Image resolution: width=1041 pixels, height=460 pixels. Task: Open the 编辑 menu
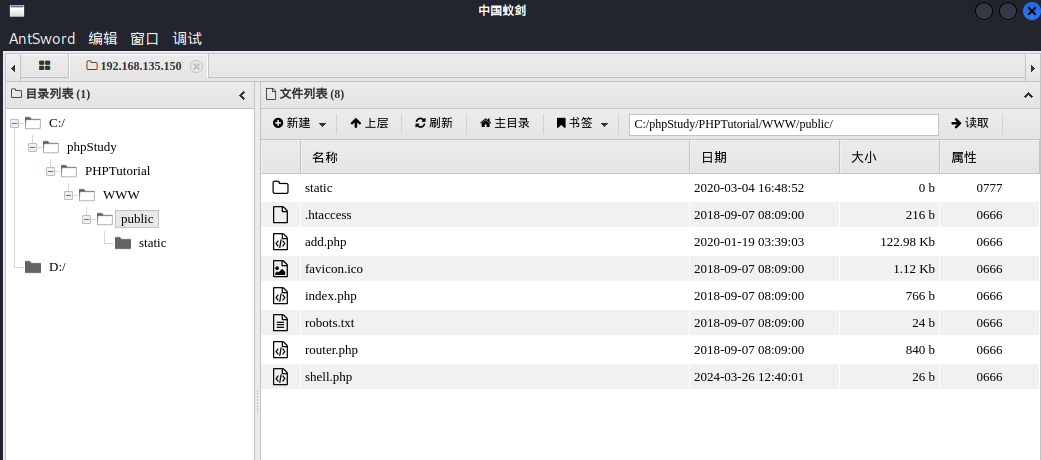coord(103,38)
